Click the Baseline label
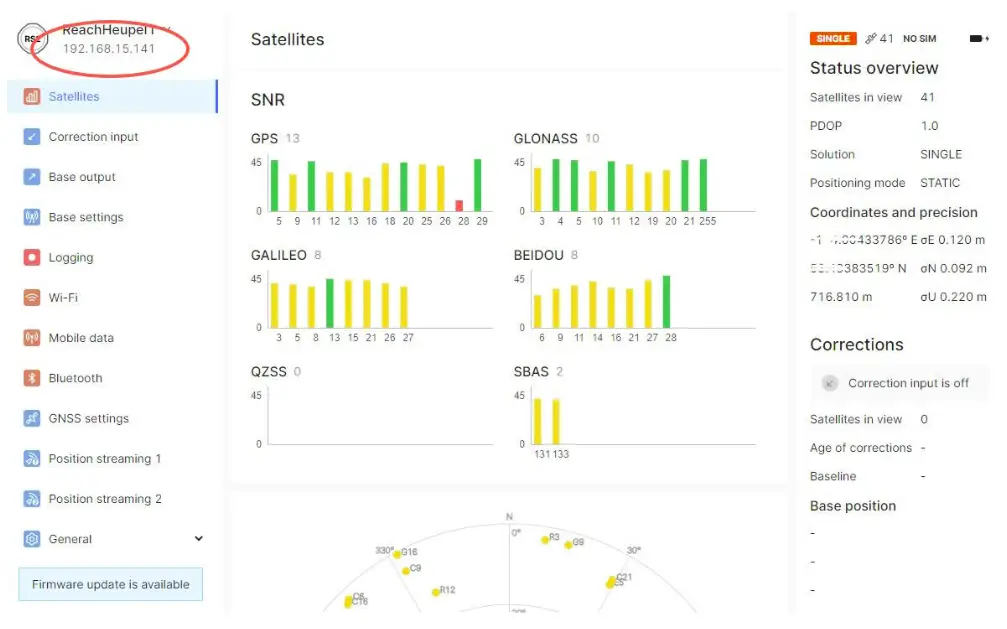The height and width of the screenshot is (629, 1007). 832,476
